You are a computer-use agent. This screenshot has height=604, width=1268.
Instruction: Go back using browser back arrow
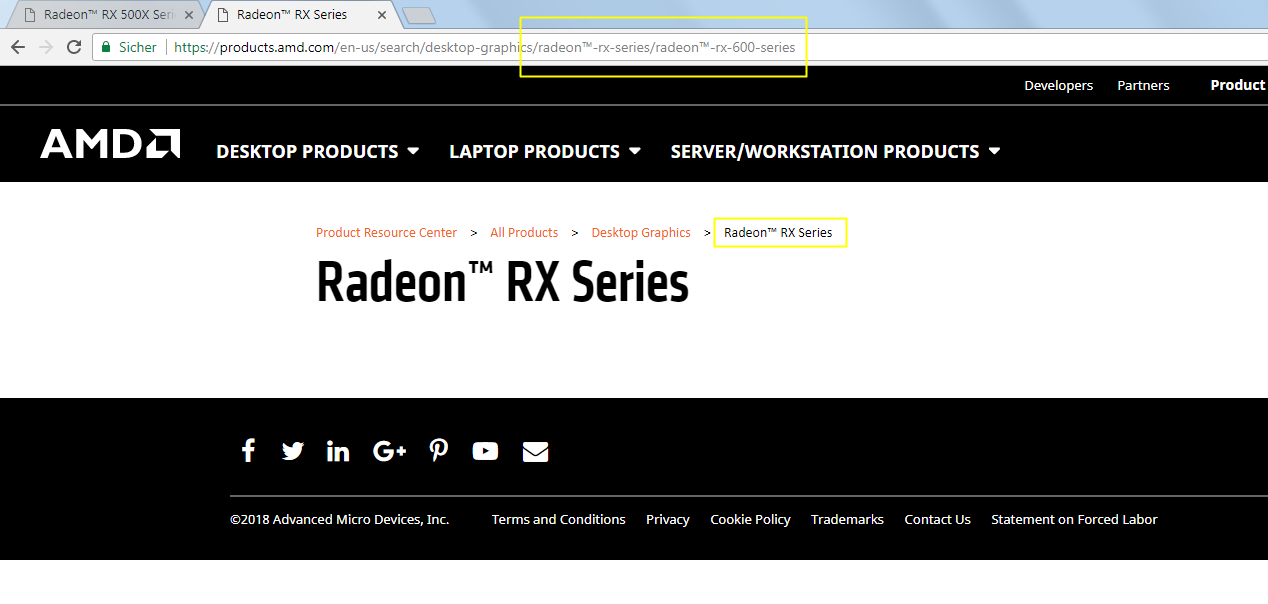tap(17, 47)
